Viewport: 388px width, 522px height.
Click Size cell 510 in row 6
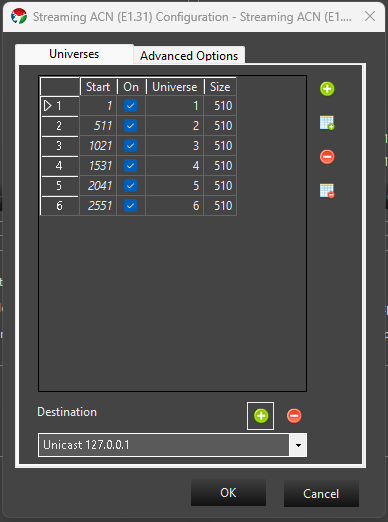[x=220, y=206]
